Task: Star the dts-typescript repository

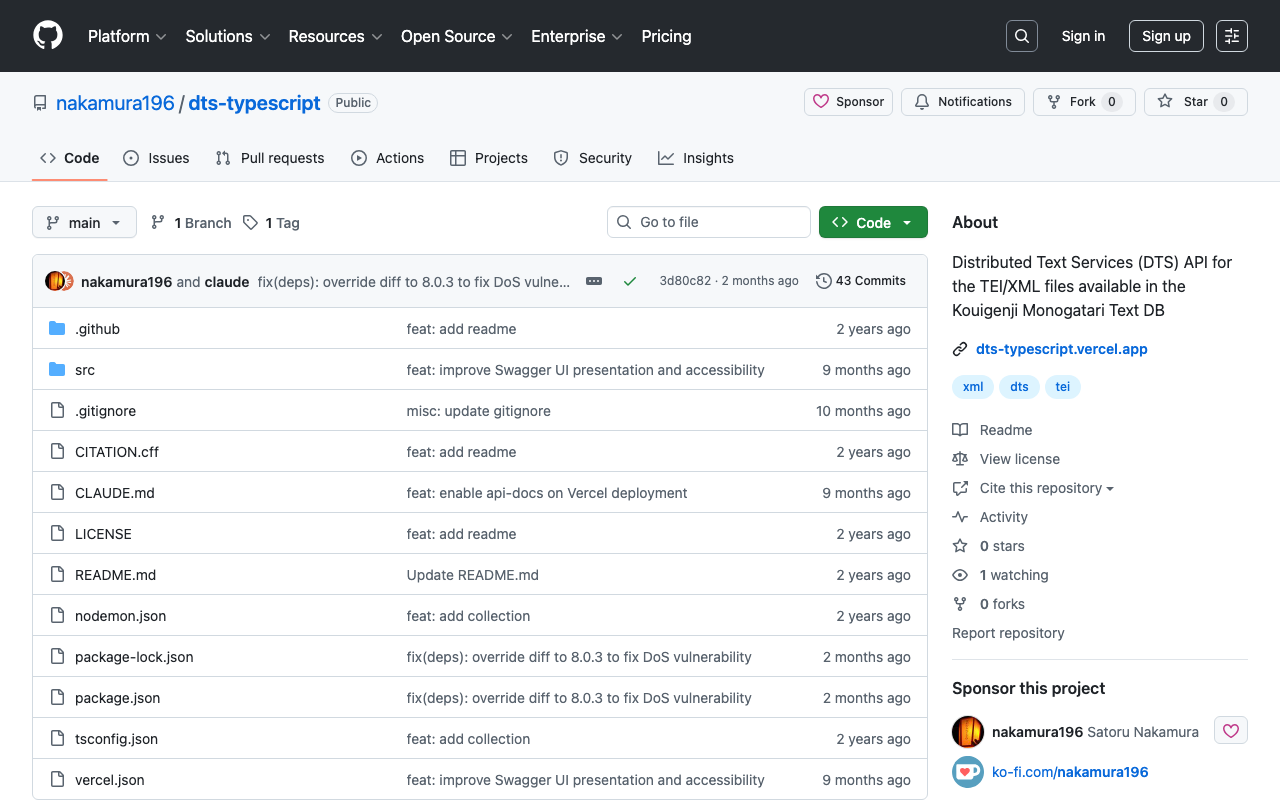Action: click(1195, 101)
